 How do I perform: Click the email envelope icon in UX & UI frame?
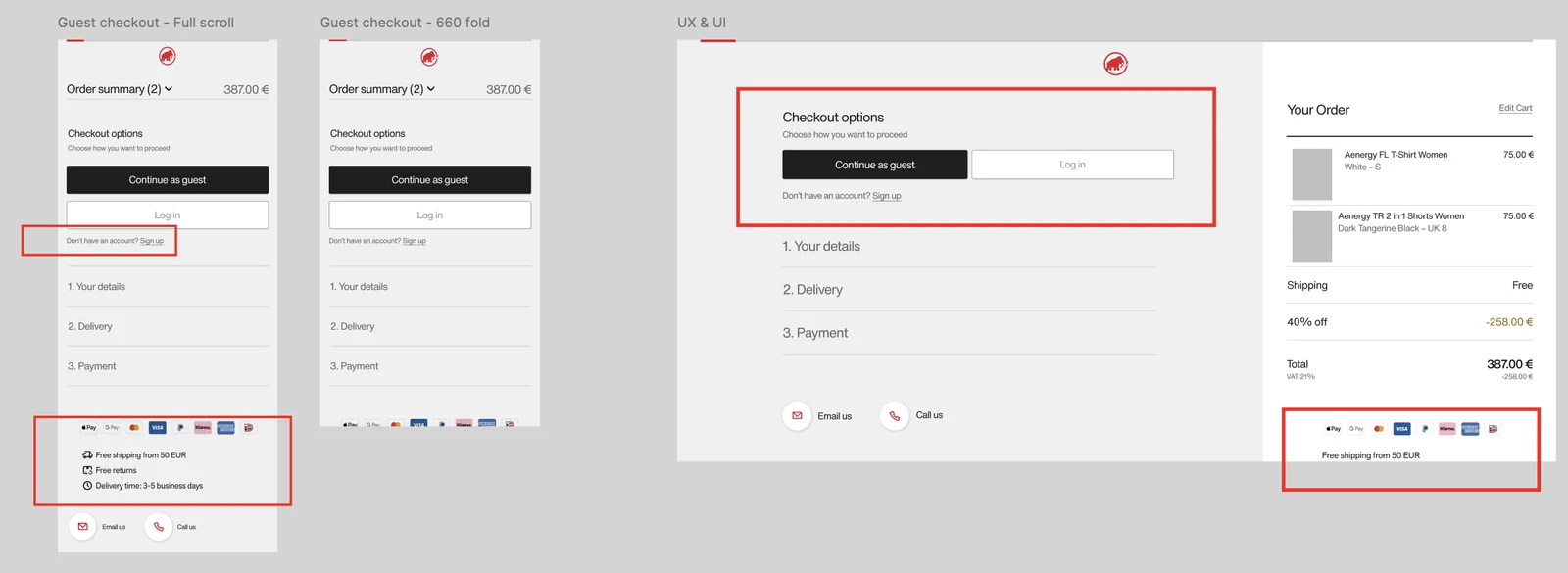pyautogui.click(x=797, y=416)
